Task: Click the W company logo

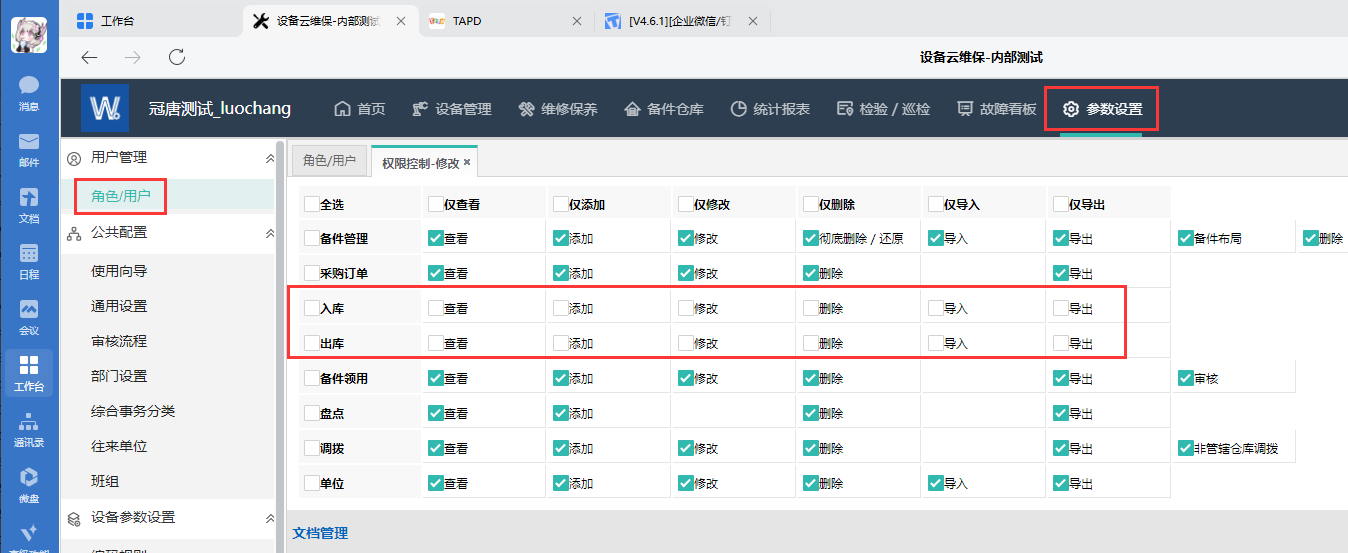Action: coord(105,108)
